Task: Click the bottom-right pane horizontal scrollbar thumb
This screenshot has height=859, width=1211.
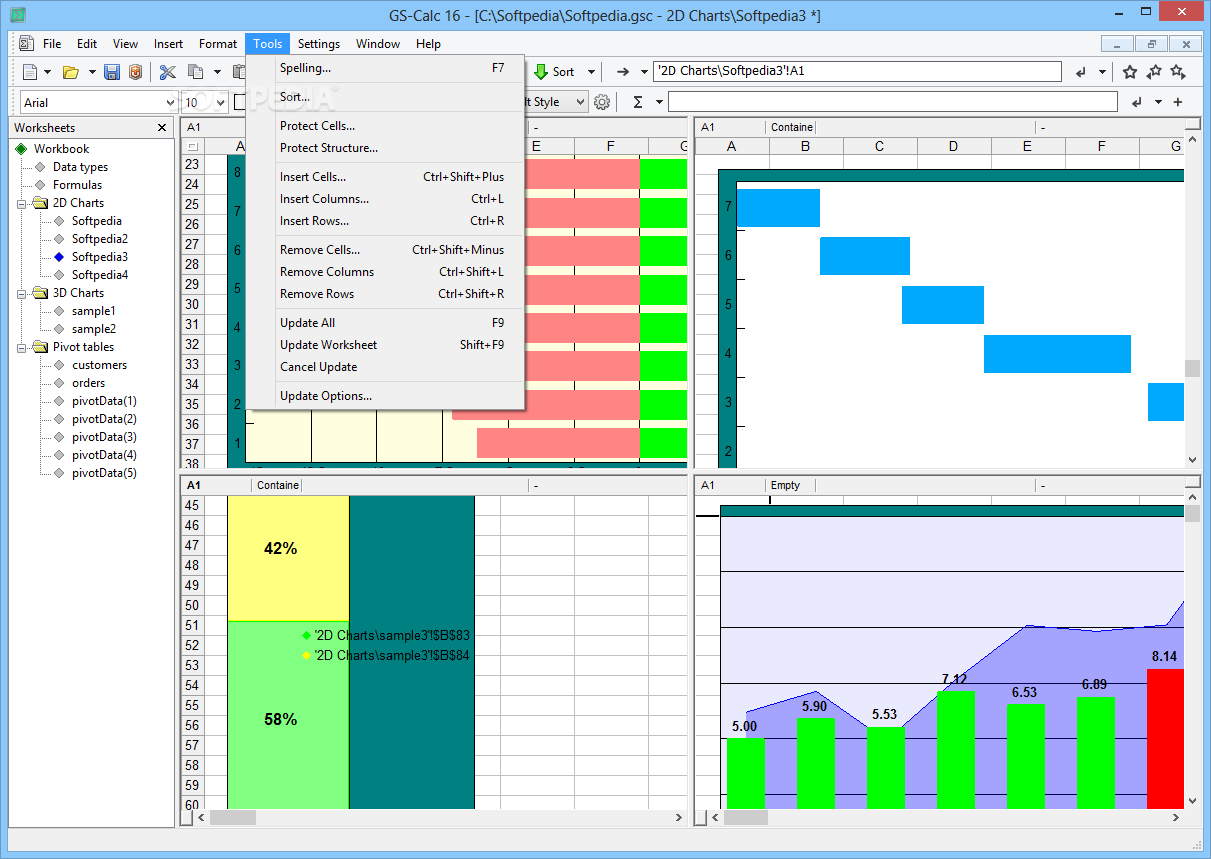Action: [x=746, y=817]
